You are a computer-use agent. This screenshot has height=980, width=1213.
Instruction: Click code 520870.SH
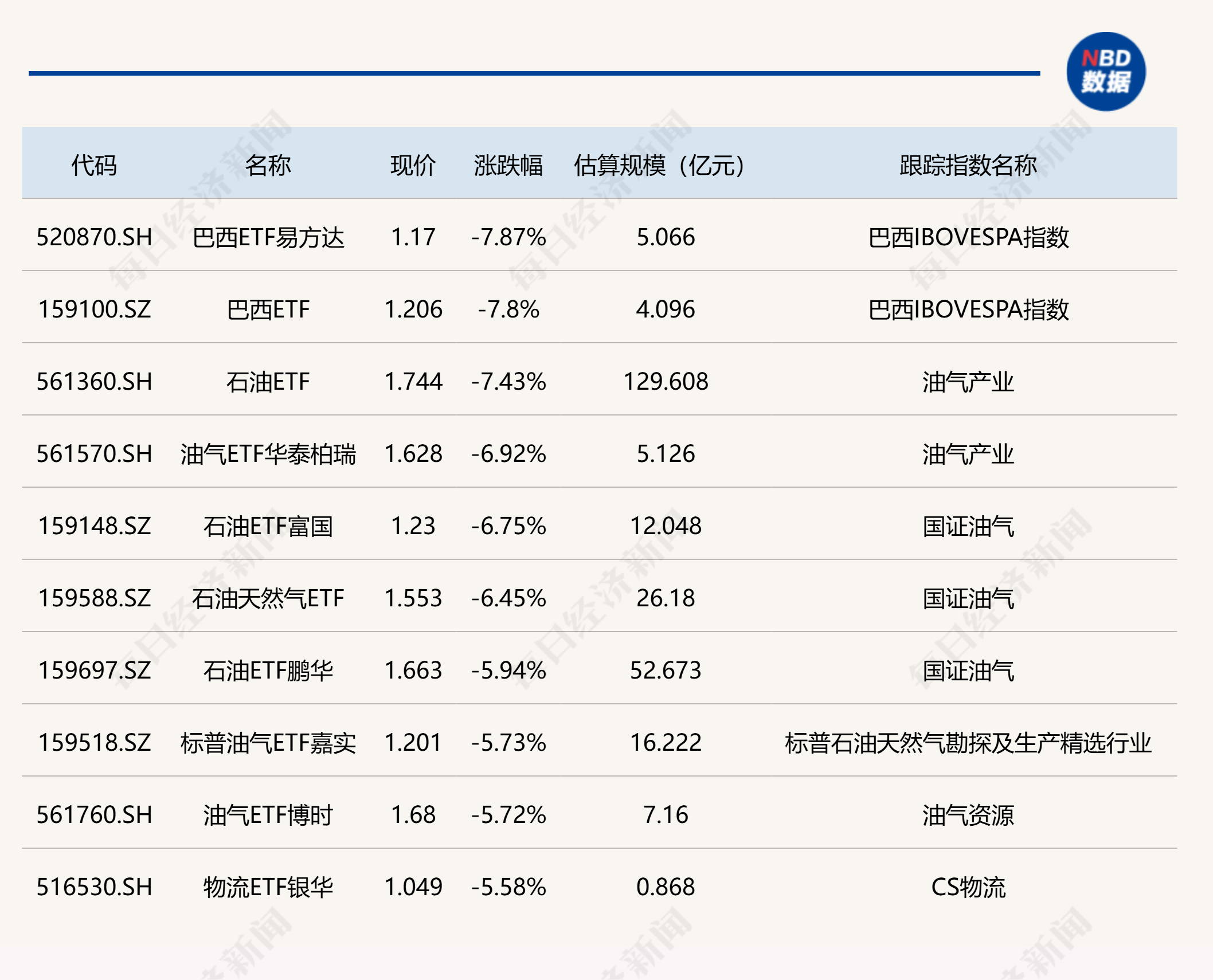pyautogui.click(x=95, y=237)
